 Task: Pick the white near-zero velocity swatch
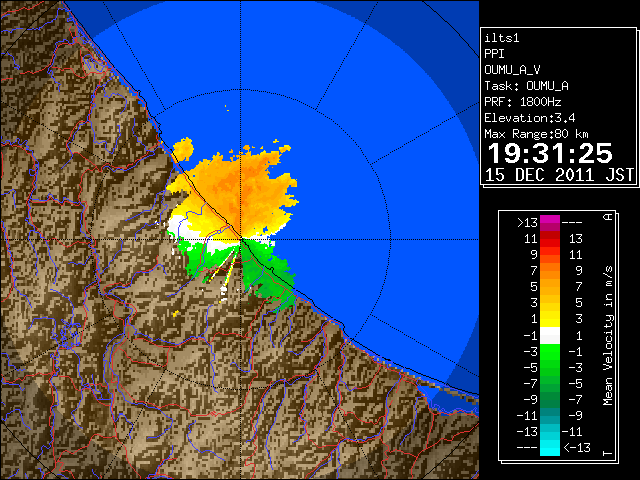point(550,336)
